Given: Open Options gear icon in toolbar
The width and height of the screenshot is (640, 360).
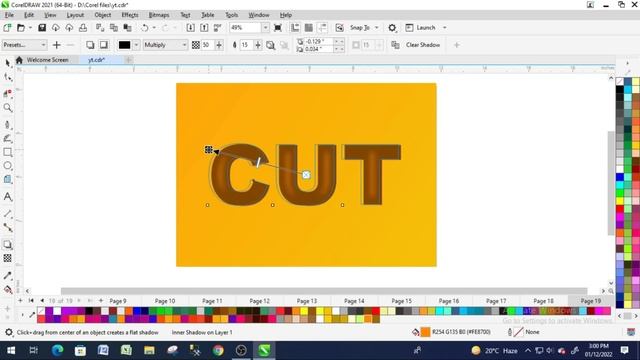Looking at the screenshot, I should [x=392, y=28].
